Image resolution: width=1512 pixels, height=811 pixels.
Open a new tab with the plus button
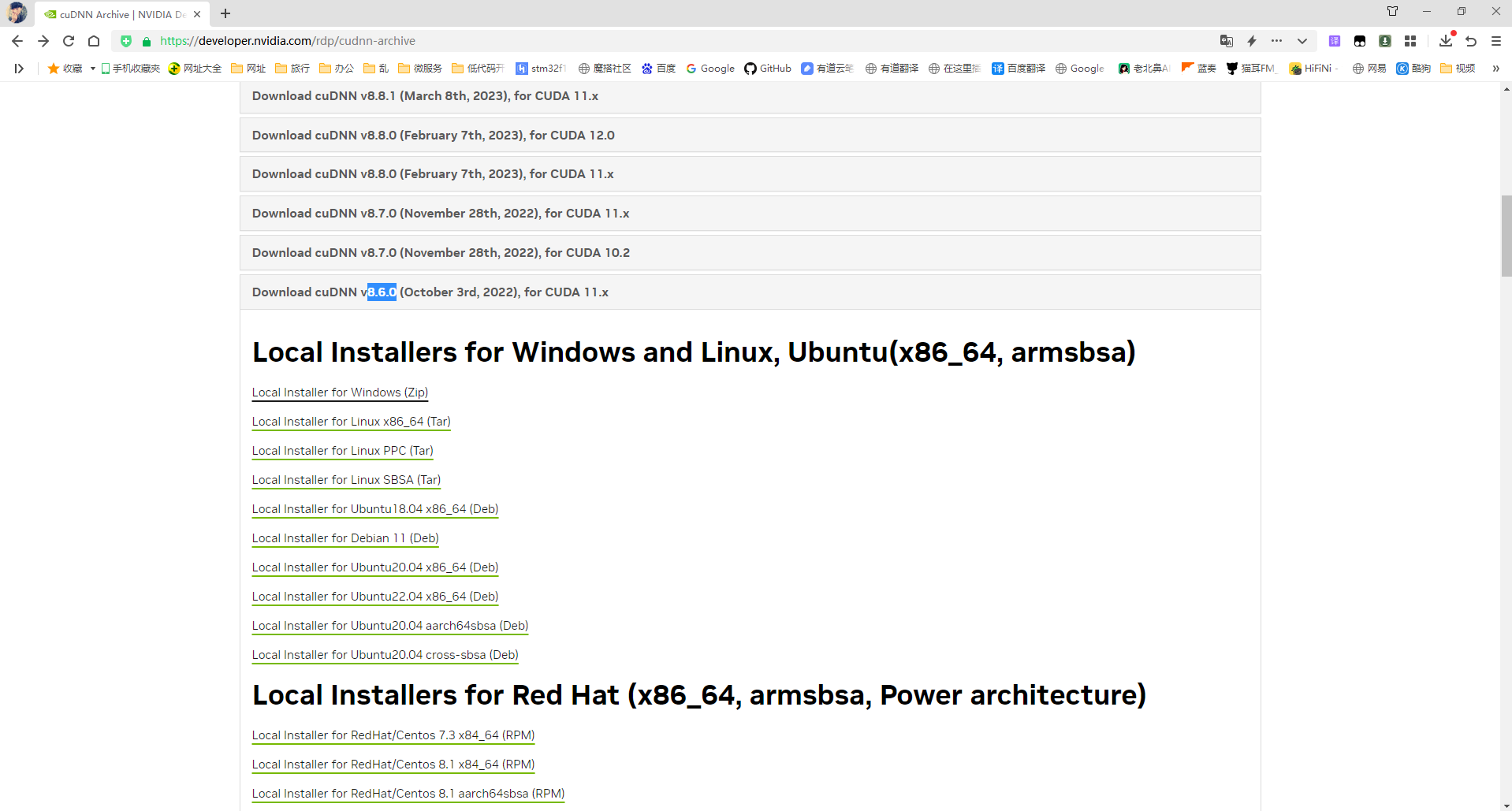[225, 13]
